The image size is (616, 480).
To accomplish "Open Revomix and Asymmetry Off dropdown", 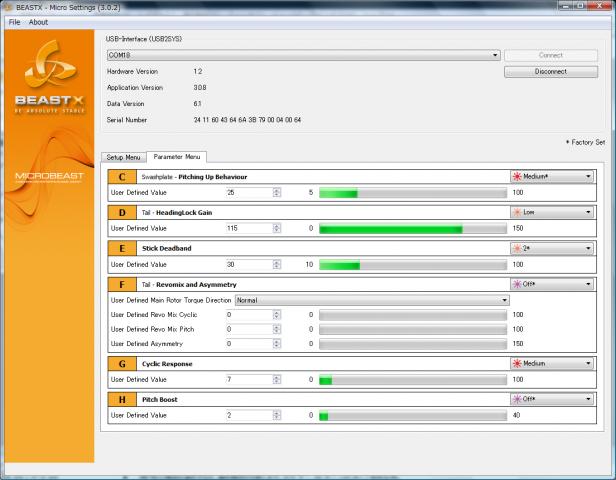I will [552, 284].
